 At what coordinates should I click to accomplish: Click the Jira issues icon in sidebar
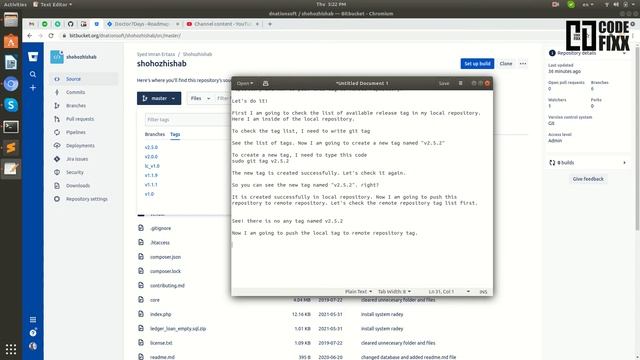(x=57, y=159)
